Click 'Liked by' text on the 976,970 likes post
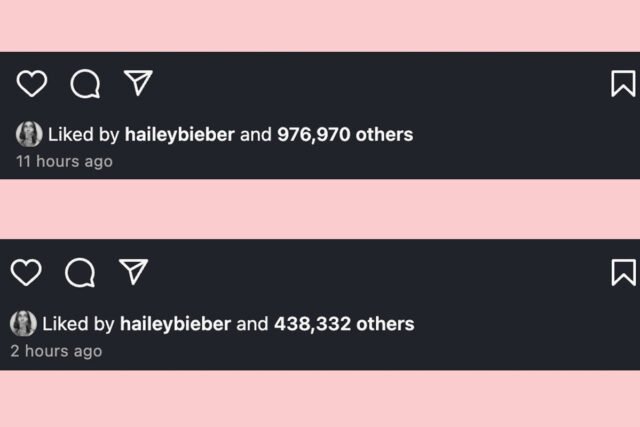This screenshot has height=427, width=640. tap(84, 135)
